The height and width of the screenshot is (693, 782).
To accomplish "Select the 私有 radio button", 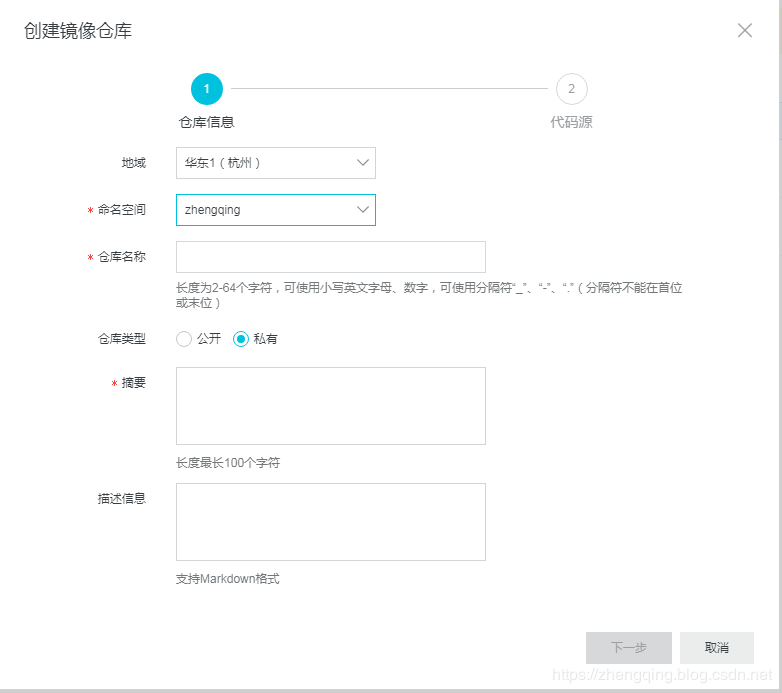I will 241,339.
